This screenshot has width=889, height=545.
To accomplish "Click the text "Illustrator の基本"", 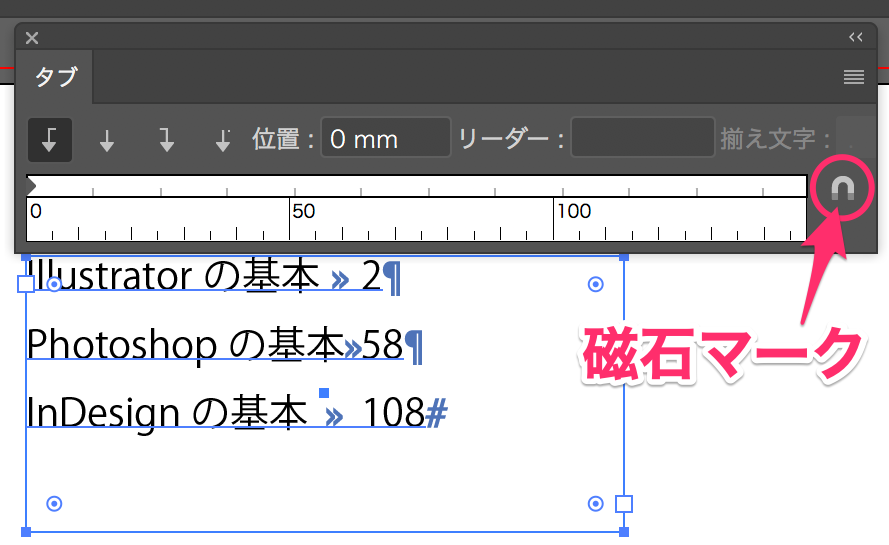I will [x=173, y=276].
